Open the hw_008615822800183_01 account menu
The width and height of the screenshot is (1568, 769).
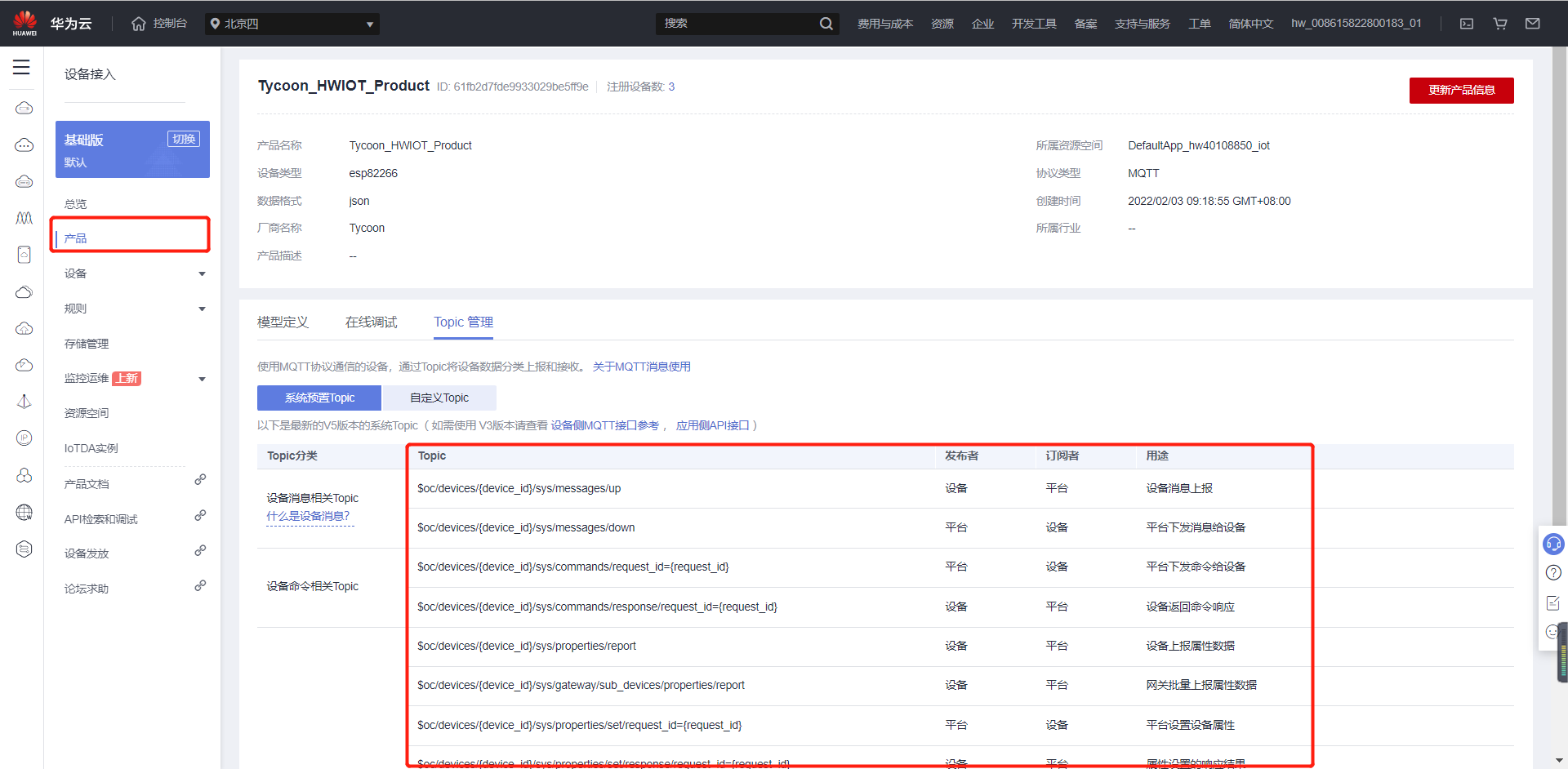pos(1356,24)
